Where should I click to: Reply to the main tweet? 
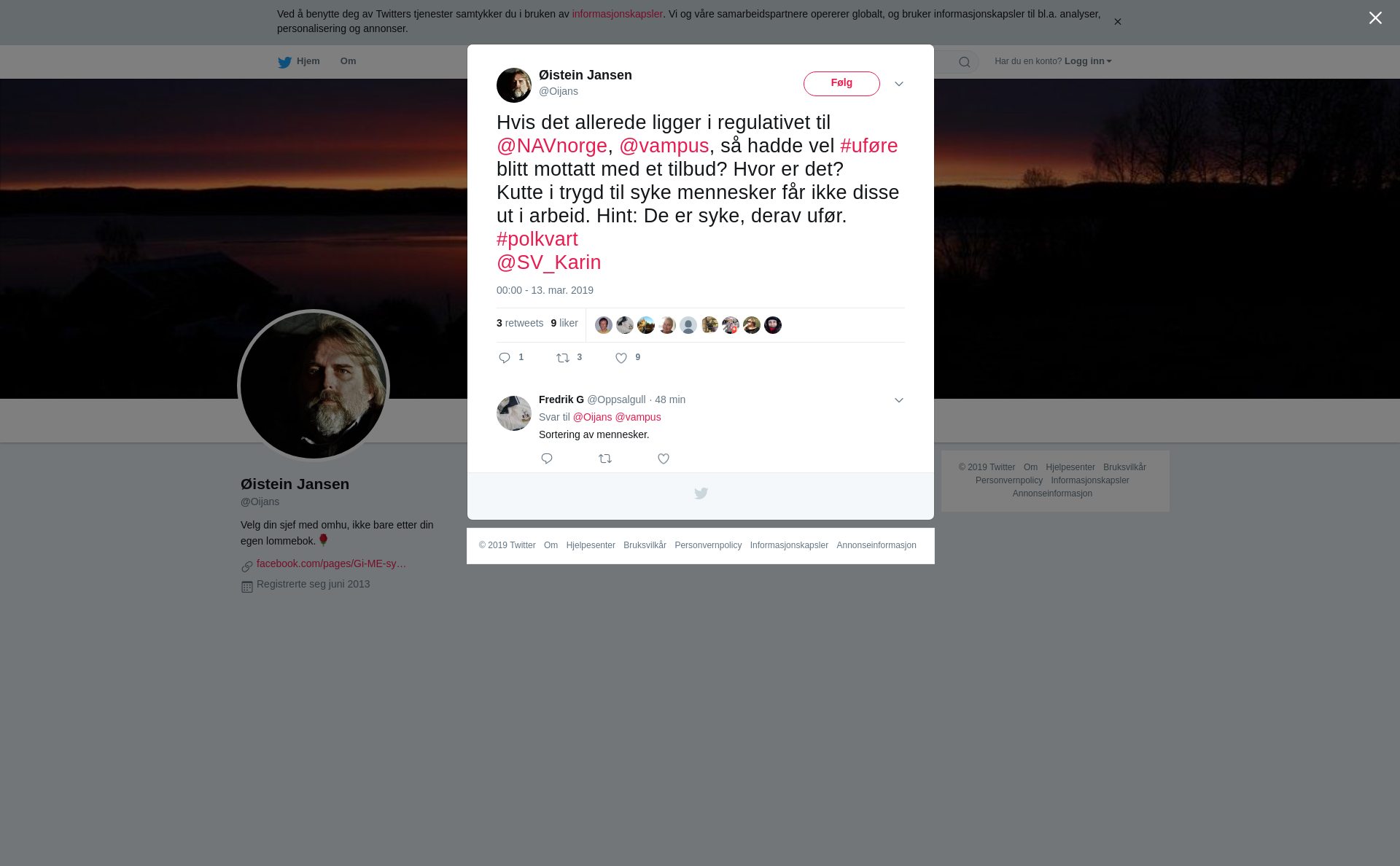(x=505, y=358)
